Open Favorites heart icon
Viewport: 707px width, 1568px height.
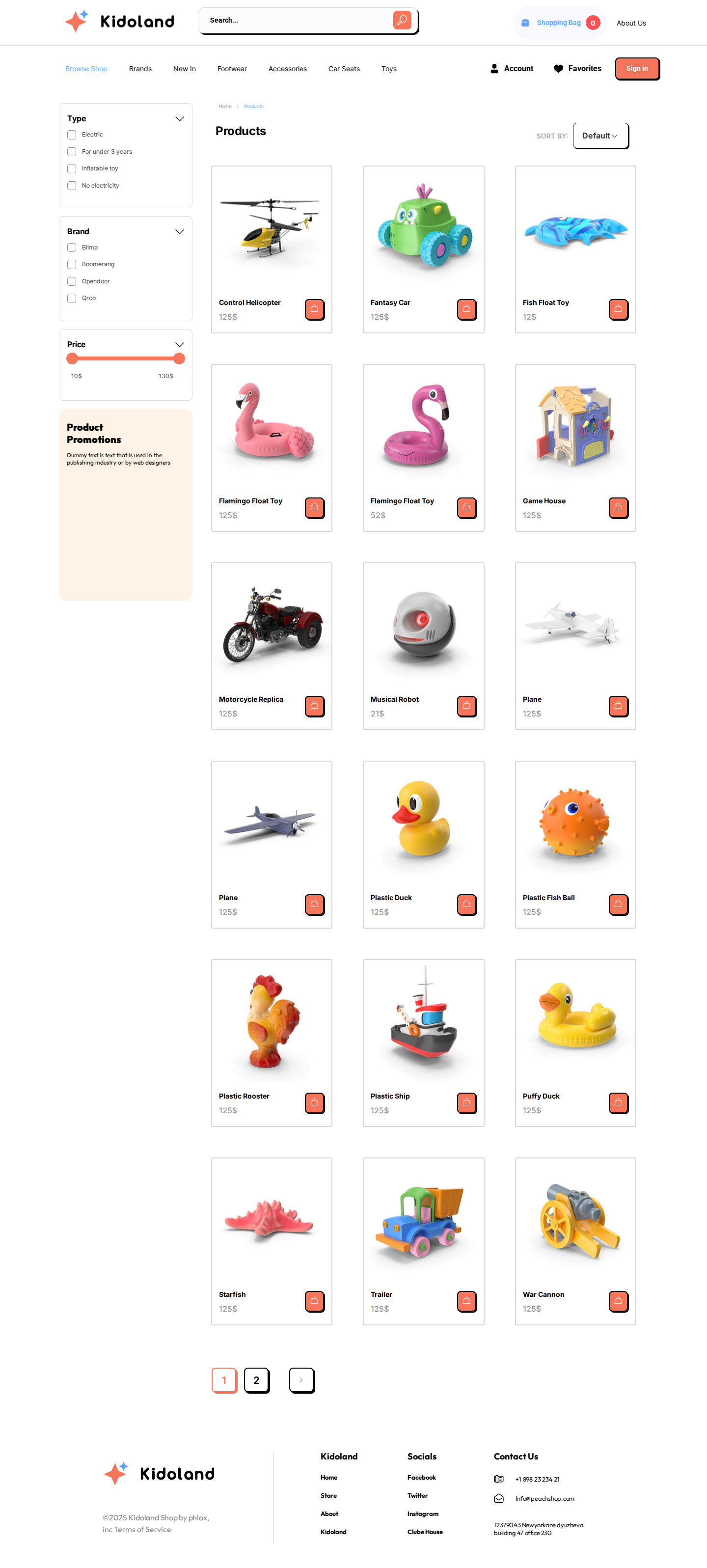click(558, 69)
